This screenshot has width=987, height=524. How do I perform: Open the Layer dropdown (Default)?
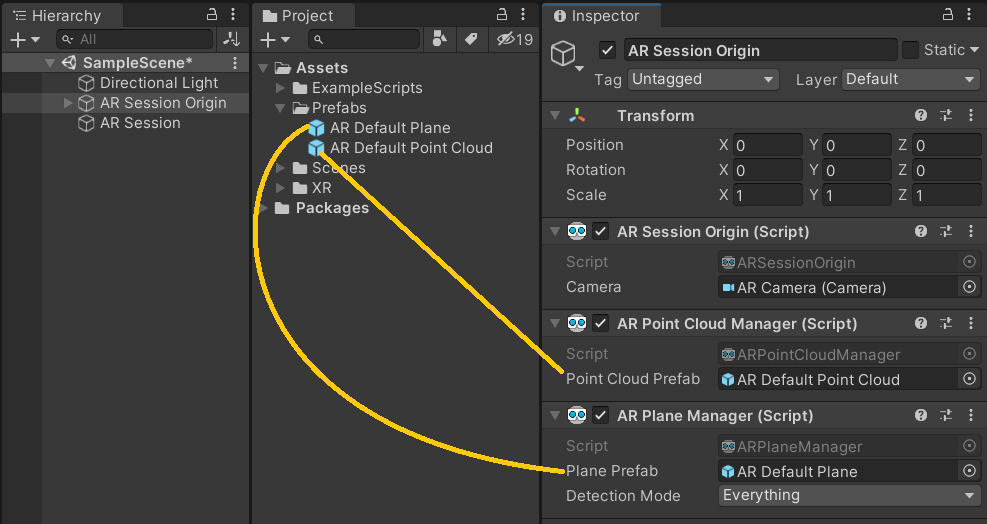[910, 79]
